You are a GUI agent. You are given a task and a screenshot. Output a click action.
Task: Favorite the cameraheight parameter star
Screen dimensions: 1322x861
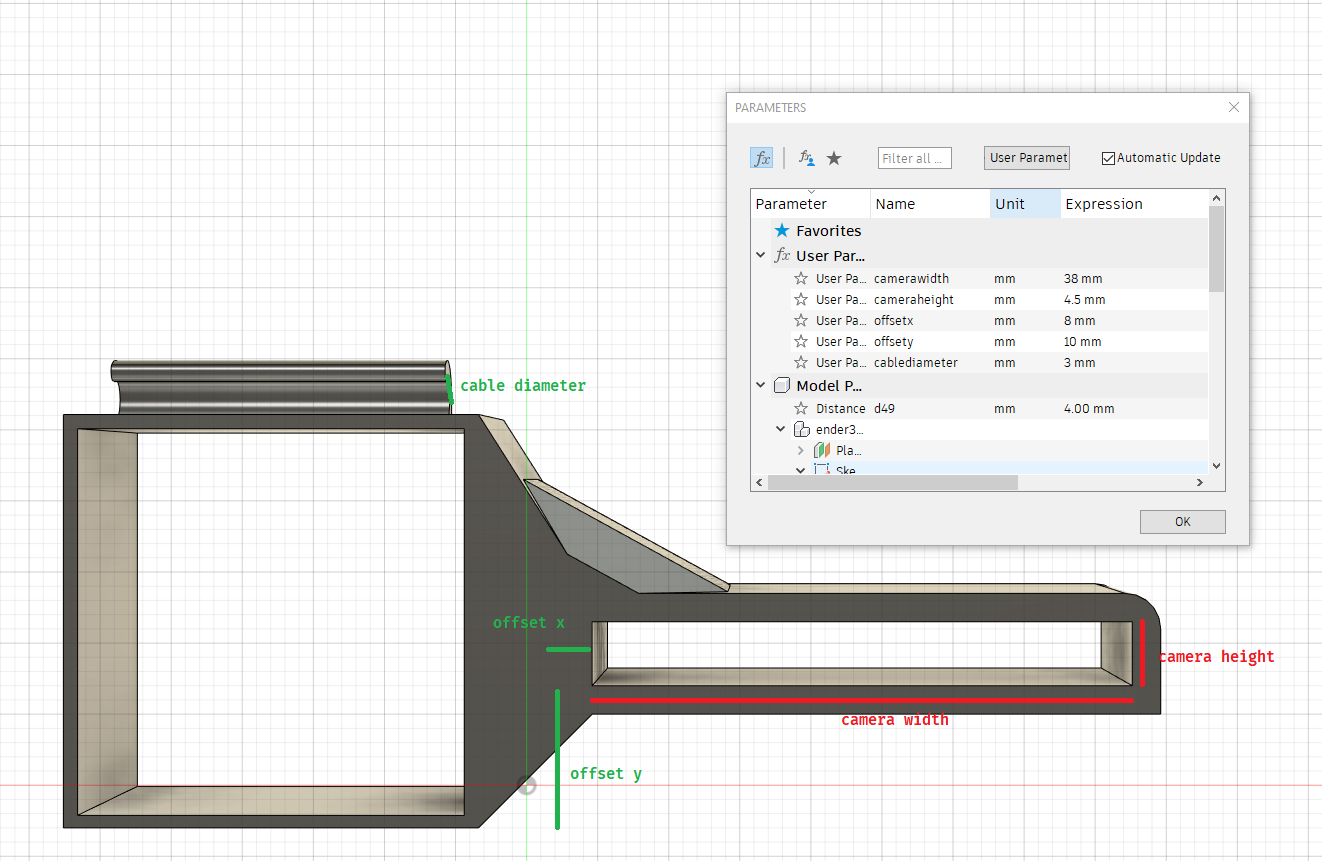pos(801,300)
